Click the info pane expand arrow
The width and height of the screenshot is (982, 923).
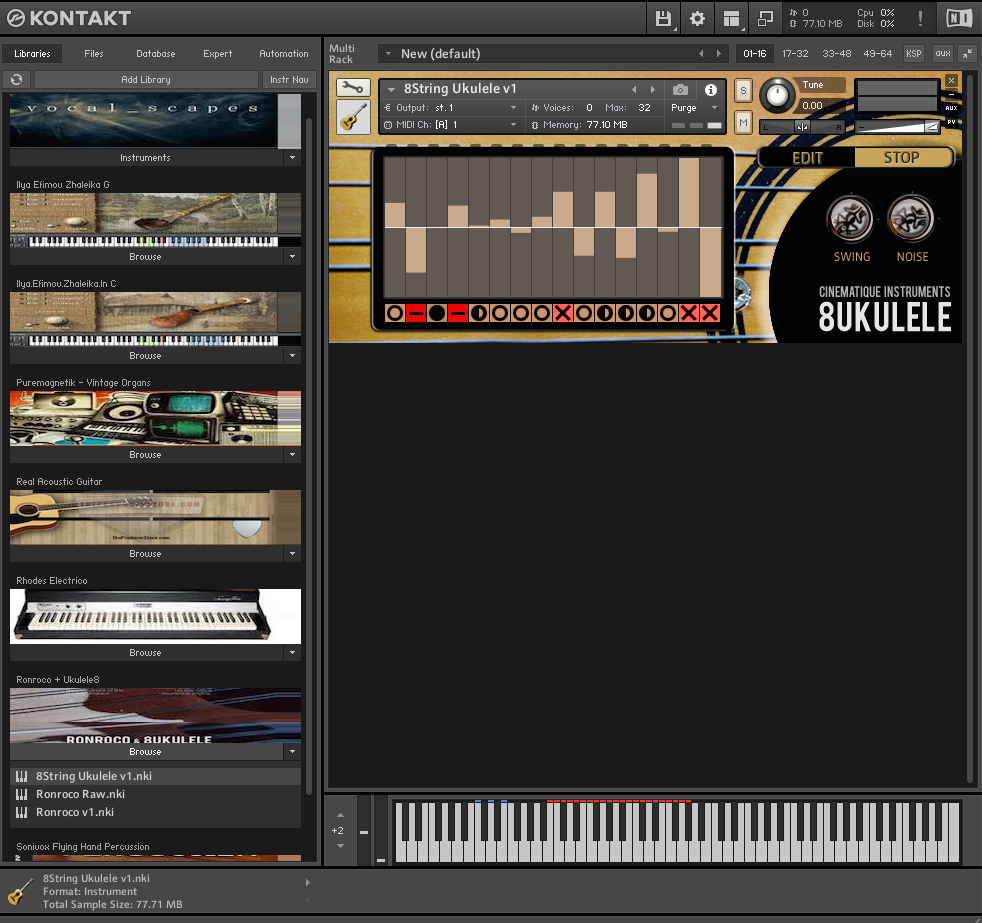pos(308,882)
